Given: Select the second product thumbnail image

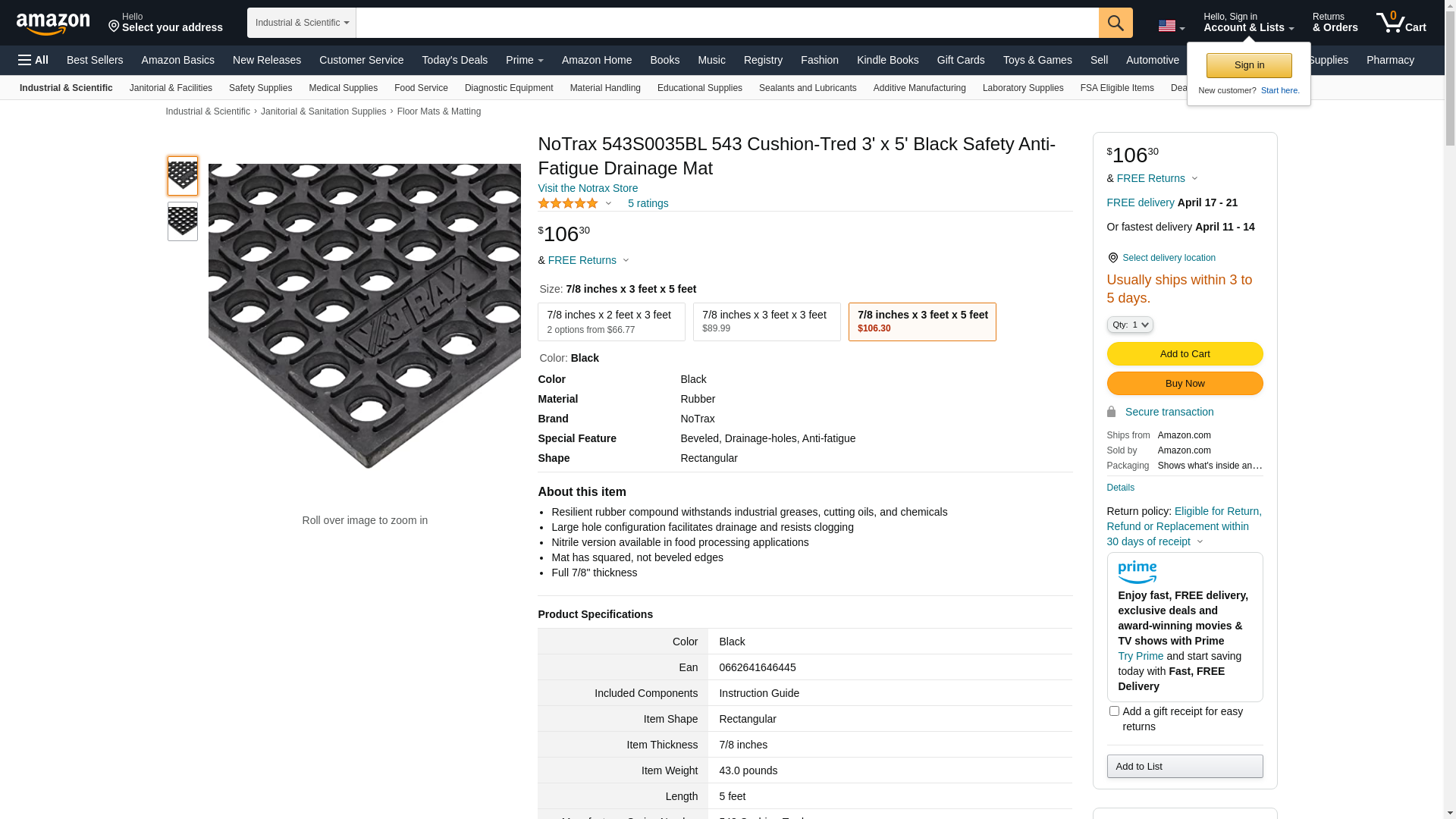Looking at the screenshot, I should pyautogui.click(x=183, y=221).
